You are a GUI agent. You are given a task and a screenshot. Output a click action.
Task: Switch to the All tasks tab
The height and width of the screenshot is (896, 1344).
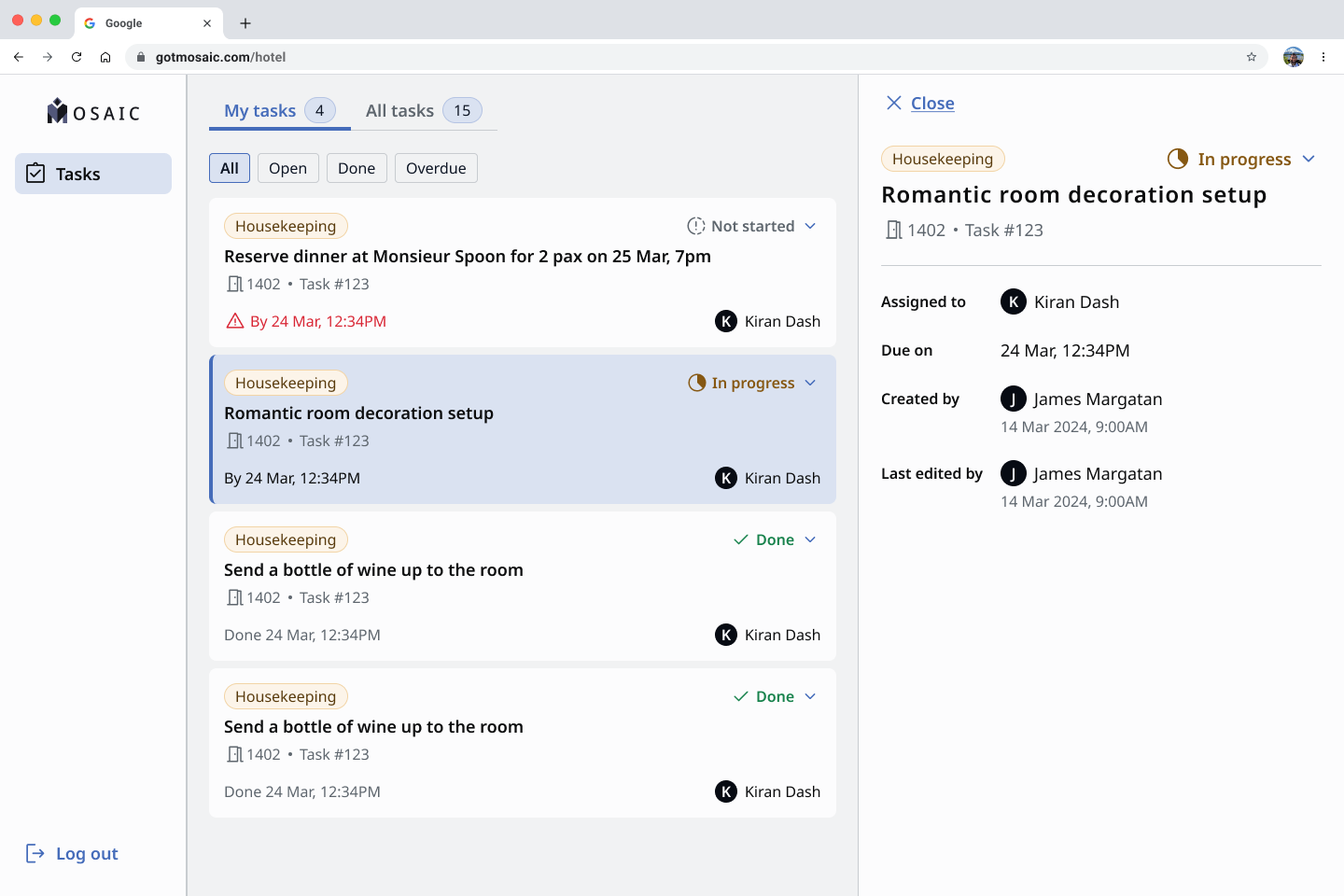pos(424,111)
